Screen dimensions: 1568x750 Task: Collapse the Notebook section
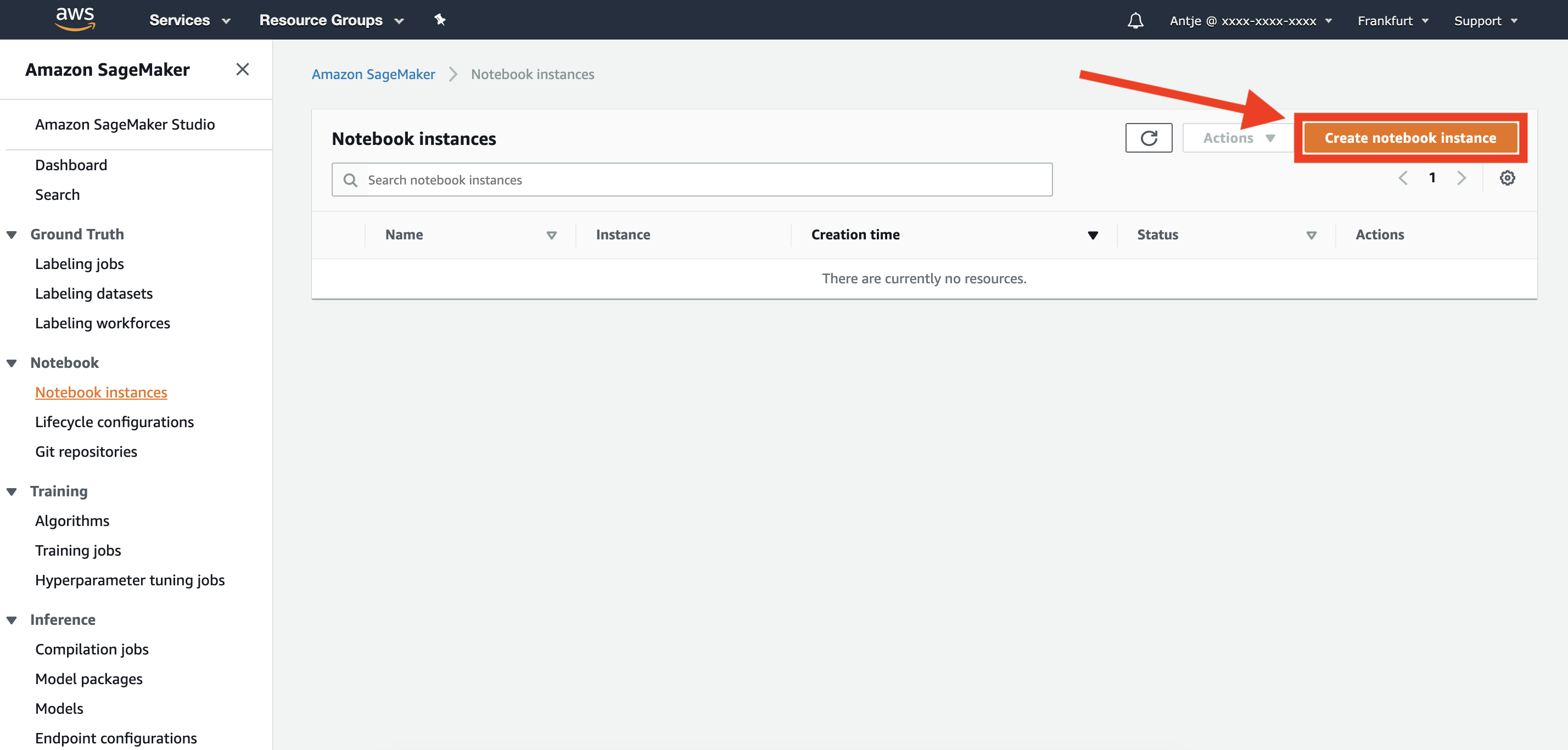tap(12, 363)
